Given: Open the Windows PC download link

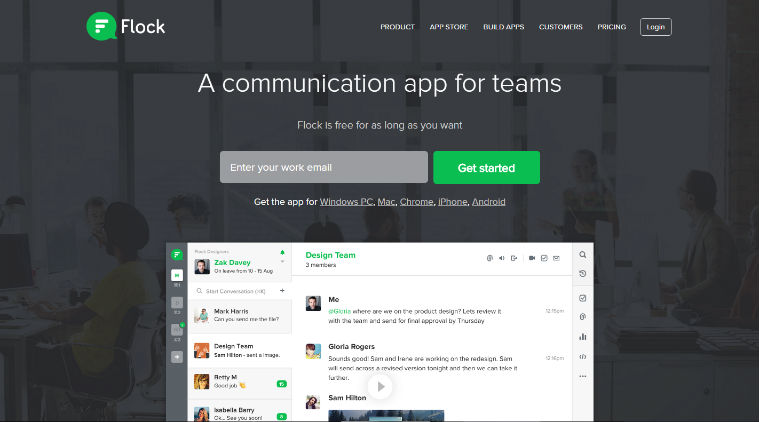Looking at the screenshot, I should (x=346, y=202).
